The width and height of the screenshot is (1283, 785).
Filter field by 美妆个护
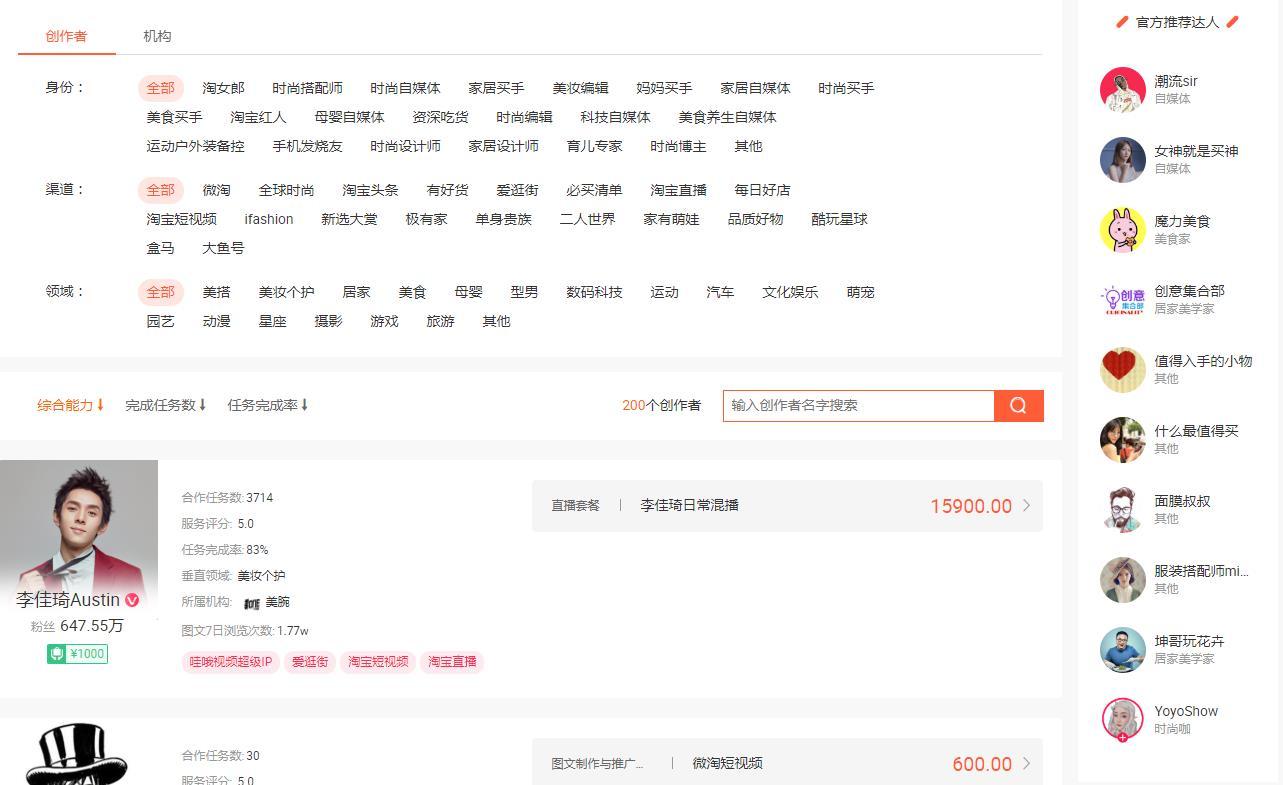point(286,292)
